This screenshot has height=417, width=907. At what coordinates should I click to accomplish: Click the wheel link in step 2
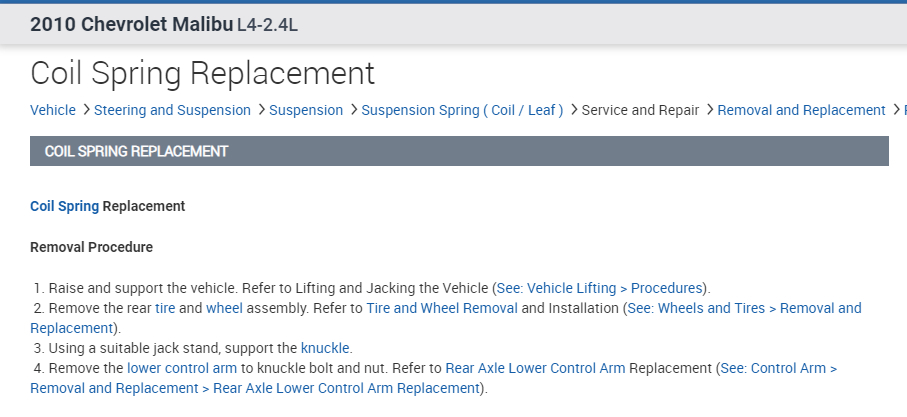click(x=224, y=308)
